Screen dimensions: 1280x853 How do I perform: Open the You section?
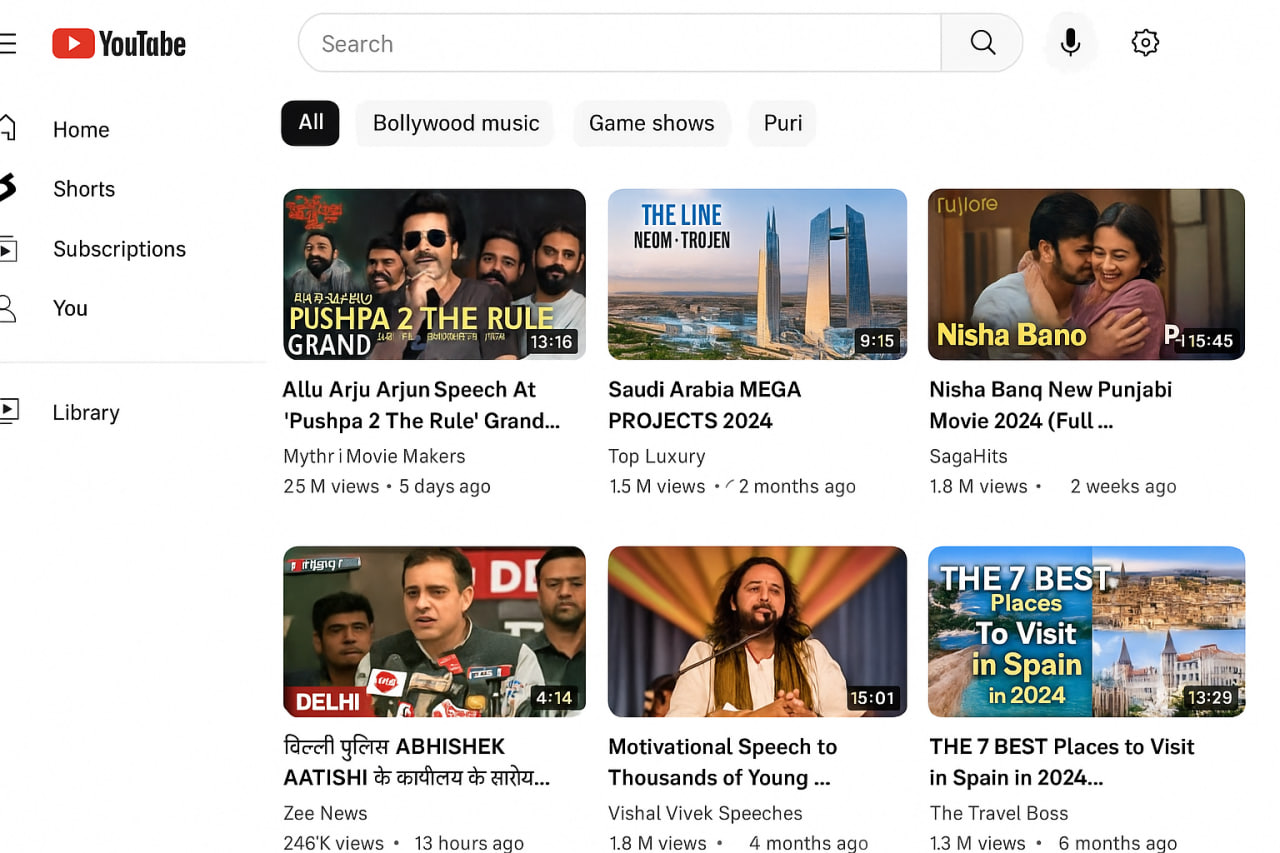70,308
